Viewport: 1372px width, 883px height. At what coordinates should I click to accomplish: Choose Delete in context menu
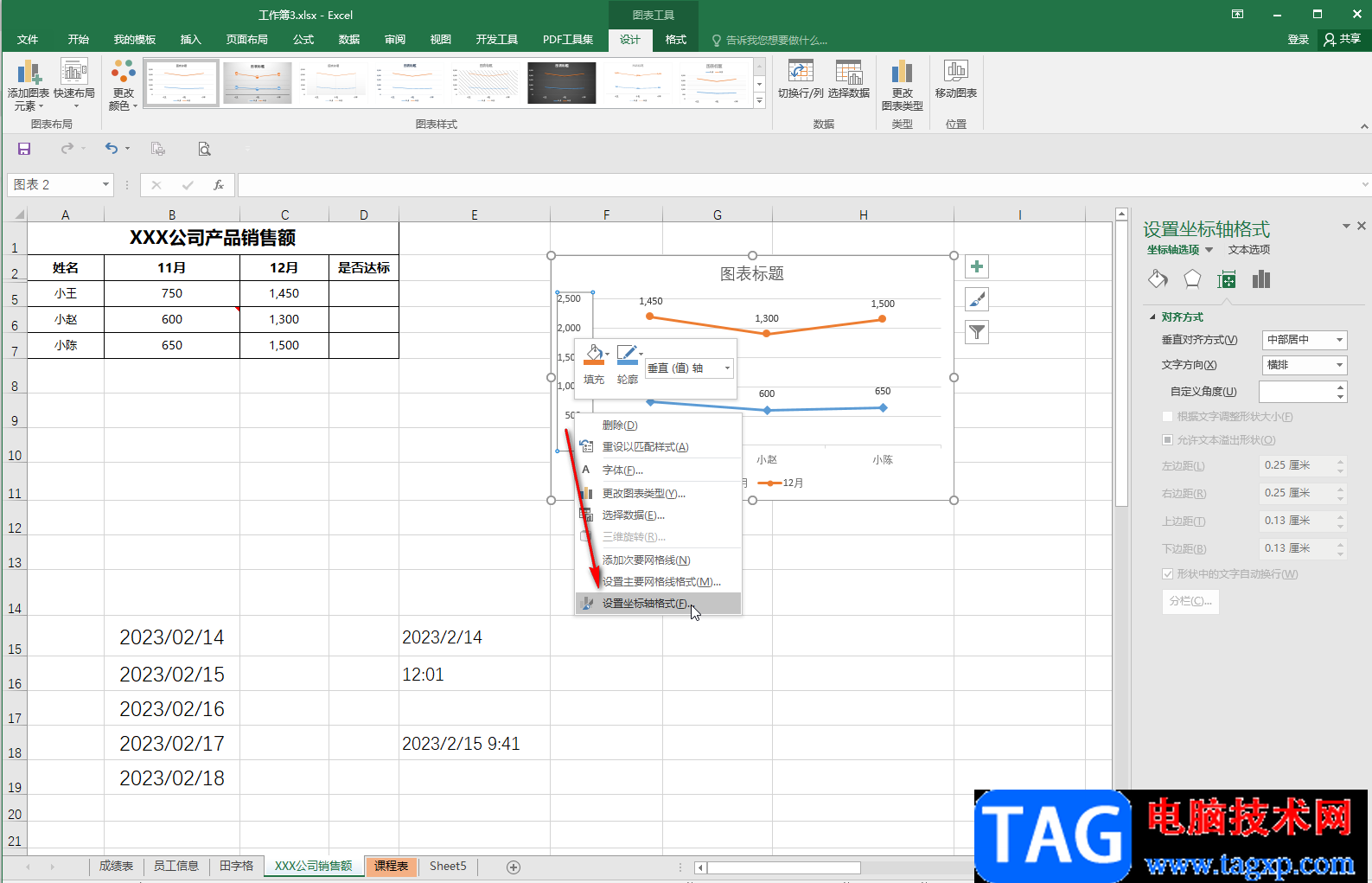point(658,426)
